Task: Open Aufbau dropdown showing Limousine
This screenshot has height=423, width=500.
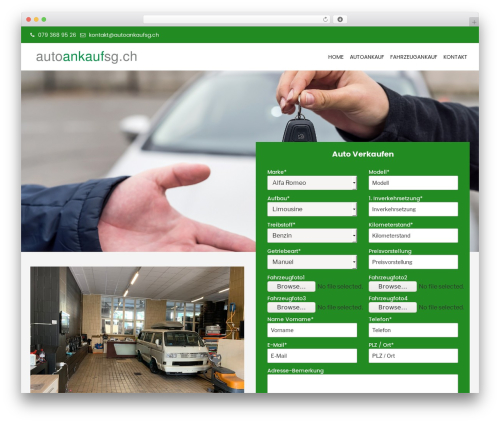Action: (x=312, y=209)
